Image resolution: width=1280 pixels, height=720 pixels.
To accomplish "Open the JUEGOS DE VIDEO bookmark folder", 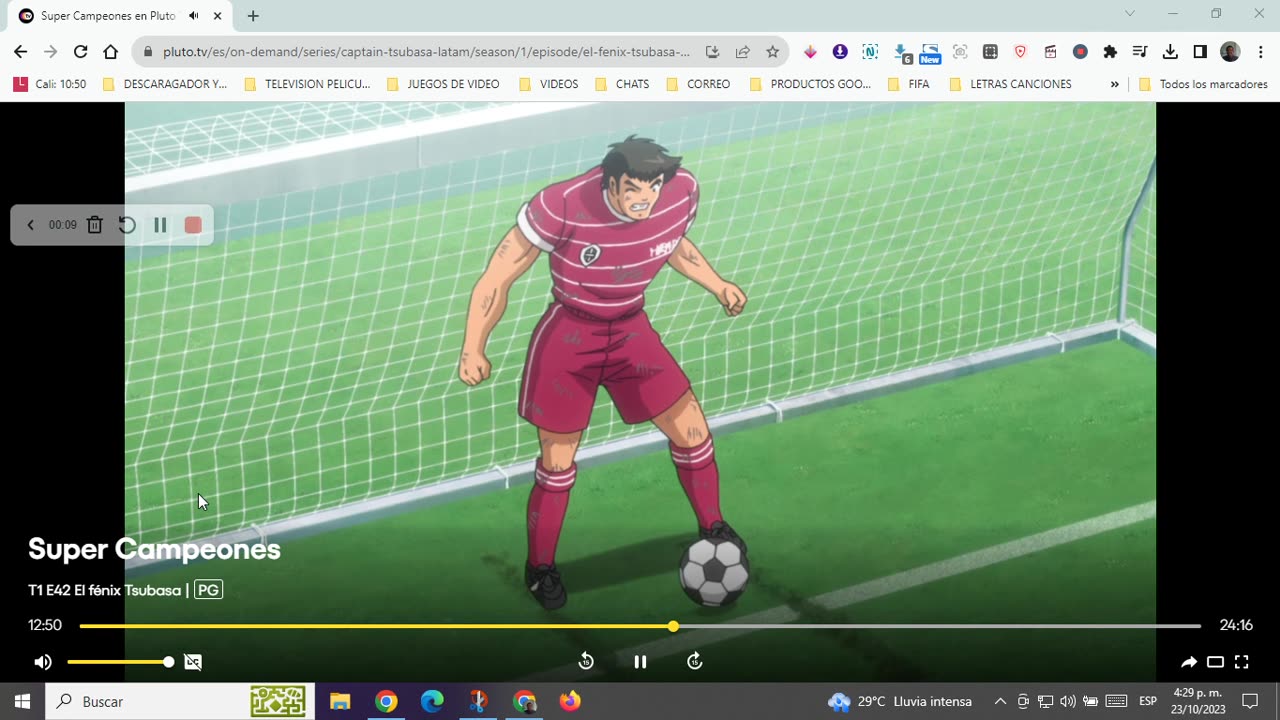I will point(443,84).
